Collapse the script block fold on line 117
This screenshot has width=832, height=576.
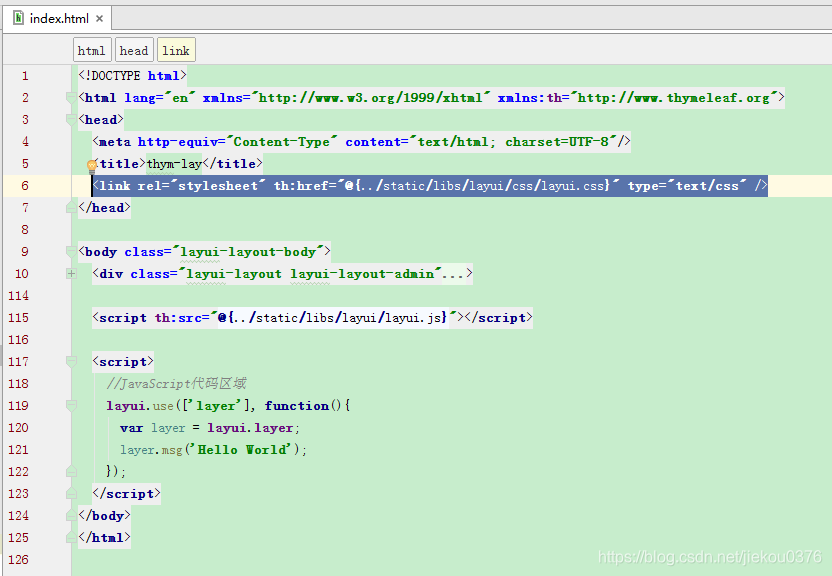72,362
